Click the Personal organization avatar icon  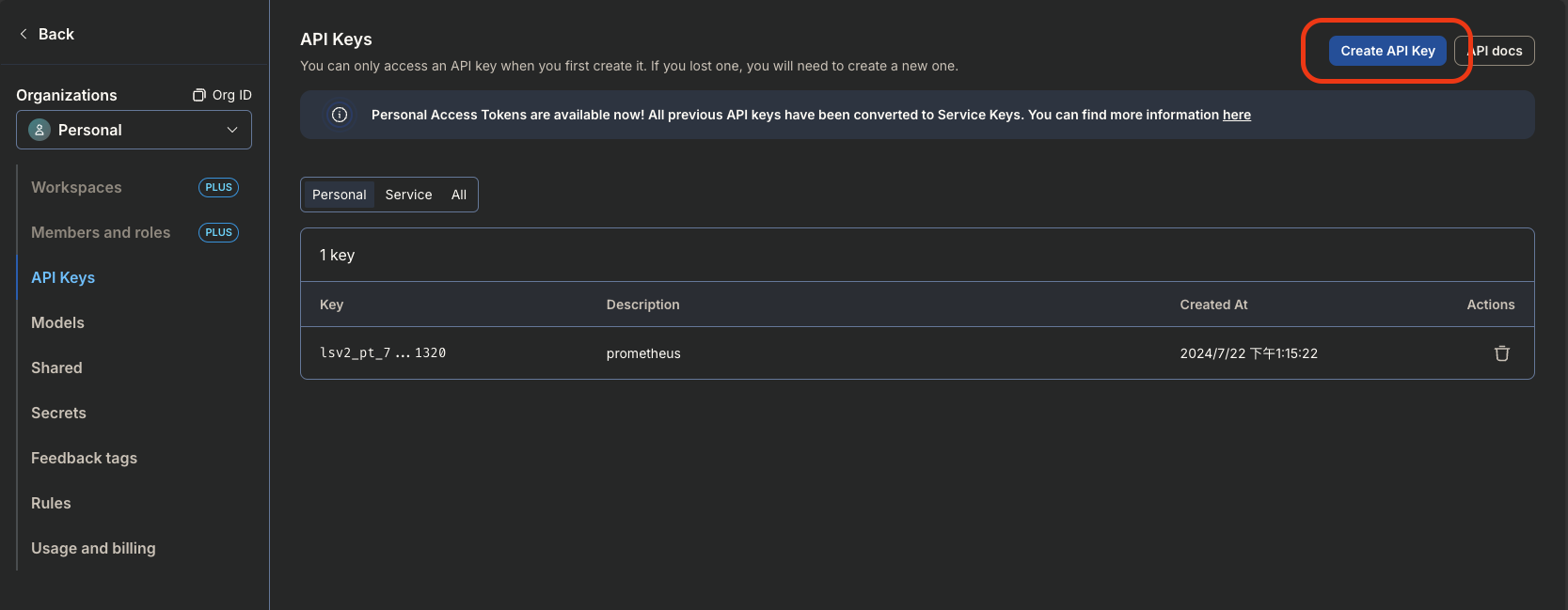(40, 130)
